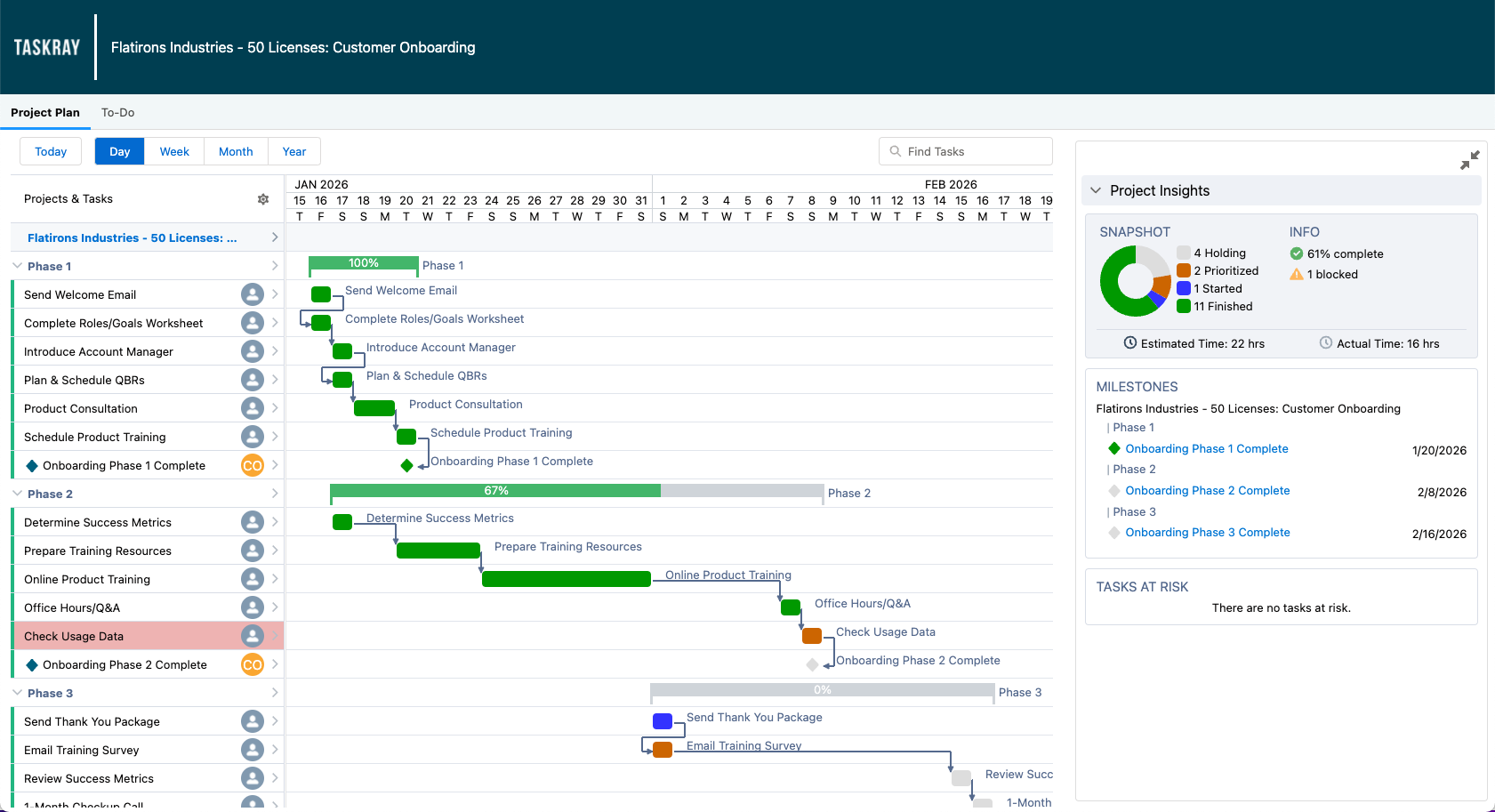
Task: Click the blue diamond icon on Onboarding Phase 1 Complete row
Action: pos(32,465)
